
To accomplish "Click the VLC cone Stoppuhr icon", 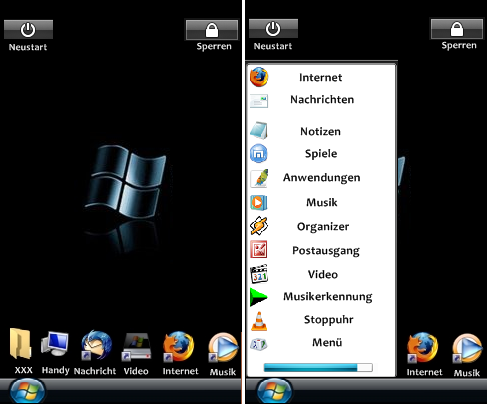I will [x=259, y=321].
